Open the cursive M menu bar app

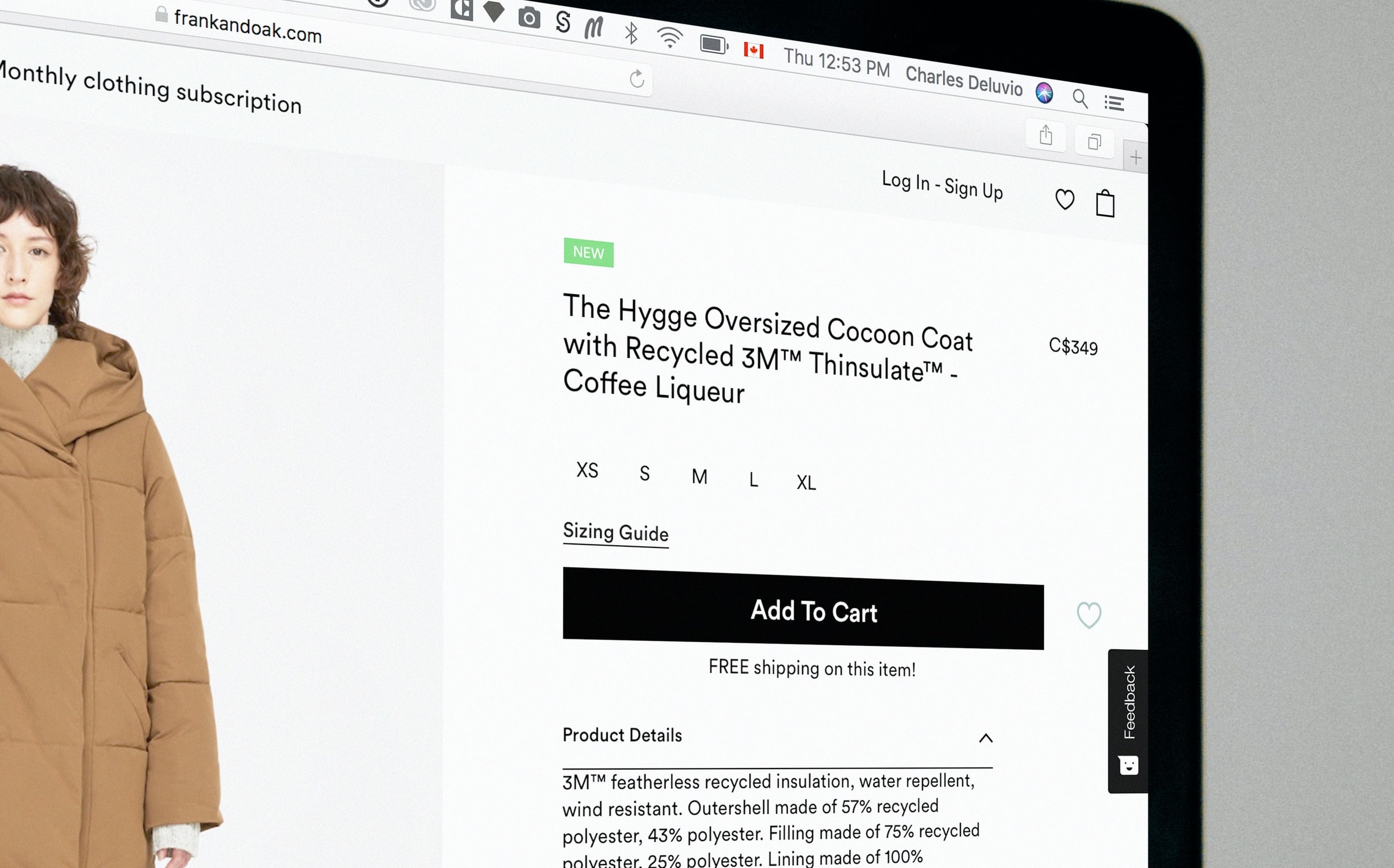[x=594, y=27]
